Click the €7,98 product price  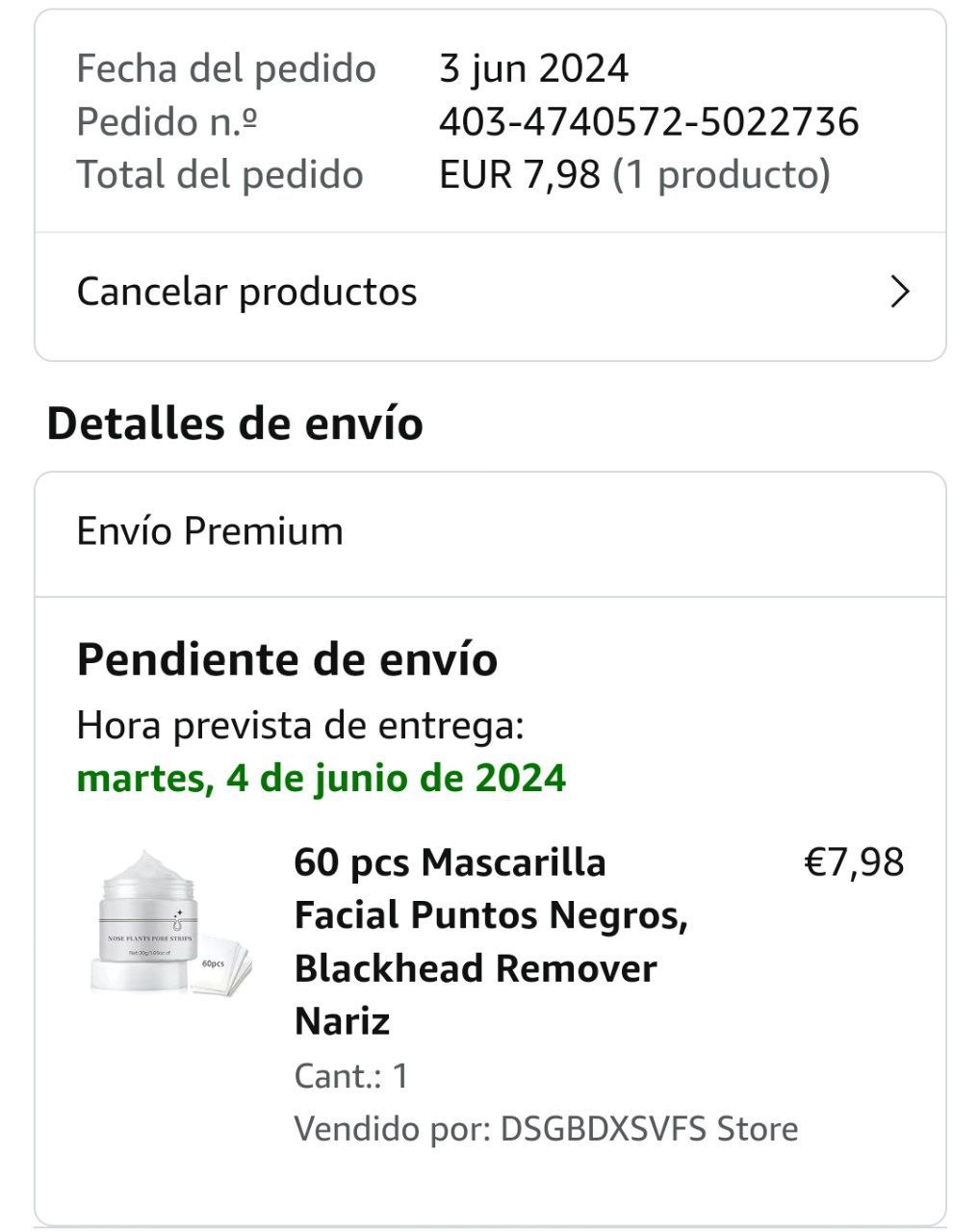(x=854, y=862)
